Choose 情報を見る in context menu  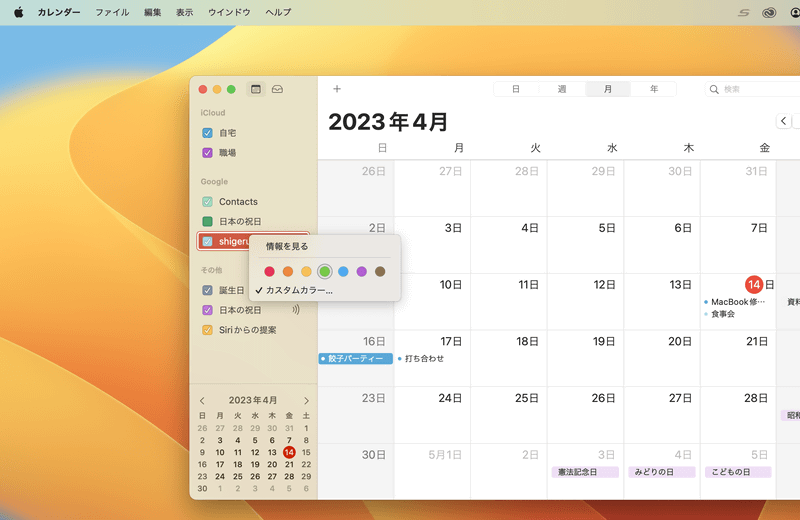tap(287, 246)
